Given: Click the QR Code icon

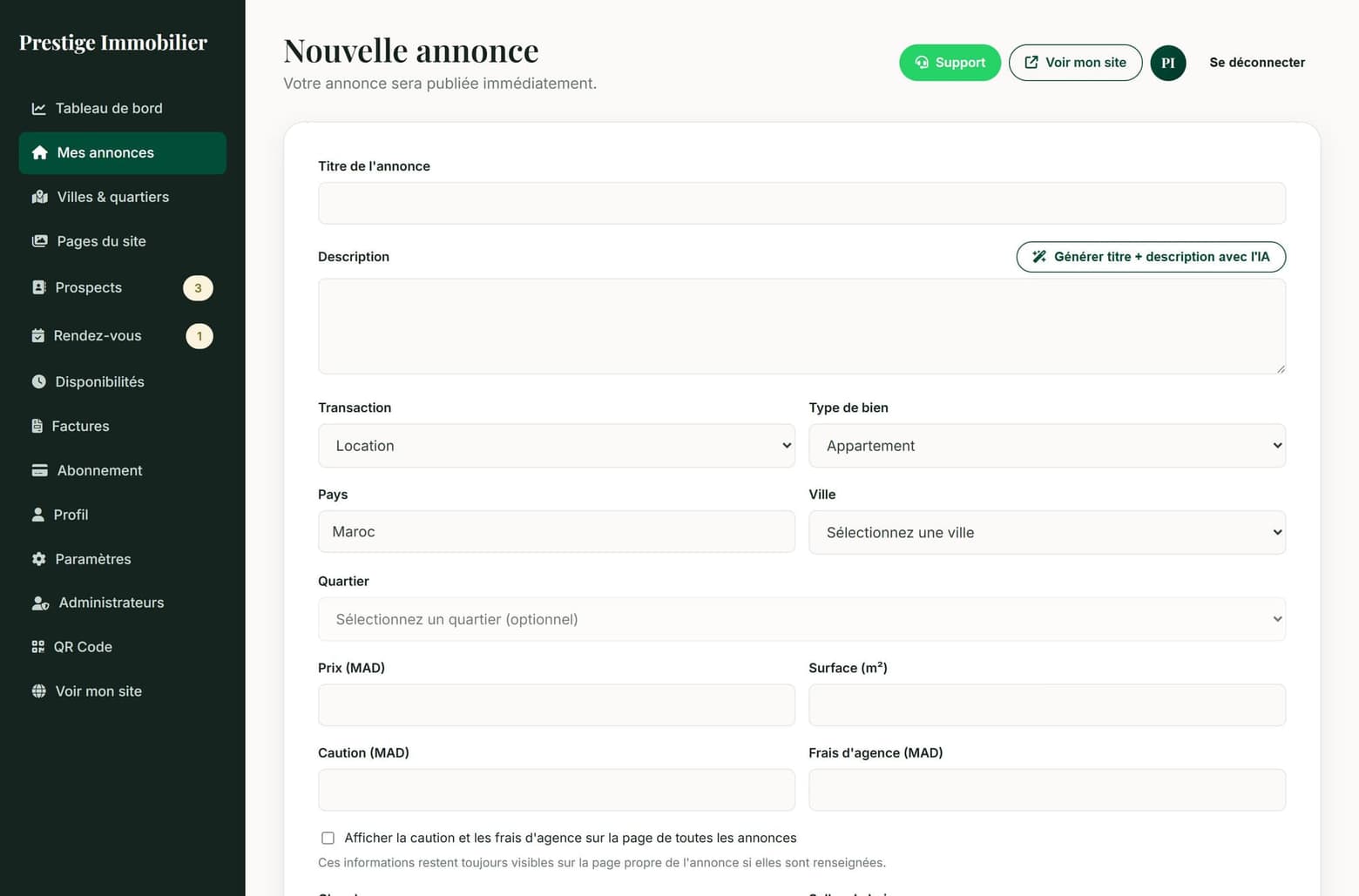Looking at the screenshot, I should click(37, 647).
